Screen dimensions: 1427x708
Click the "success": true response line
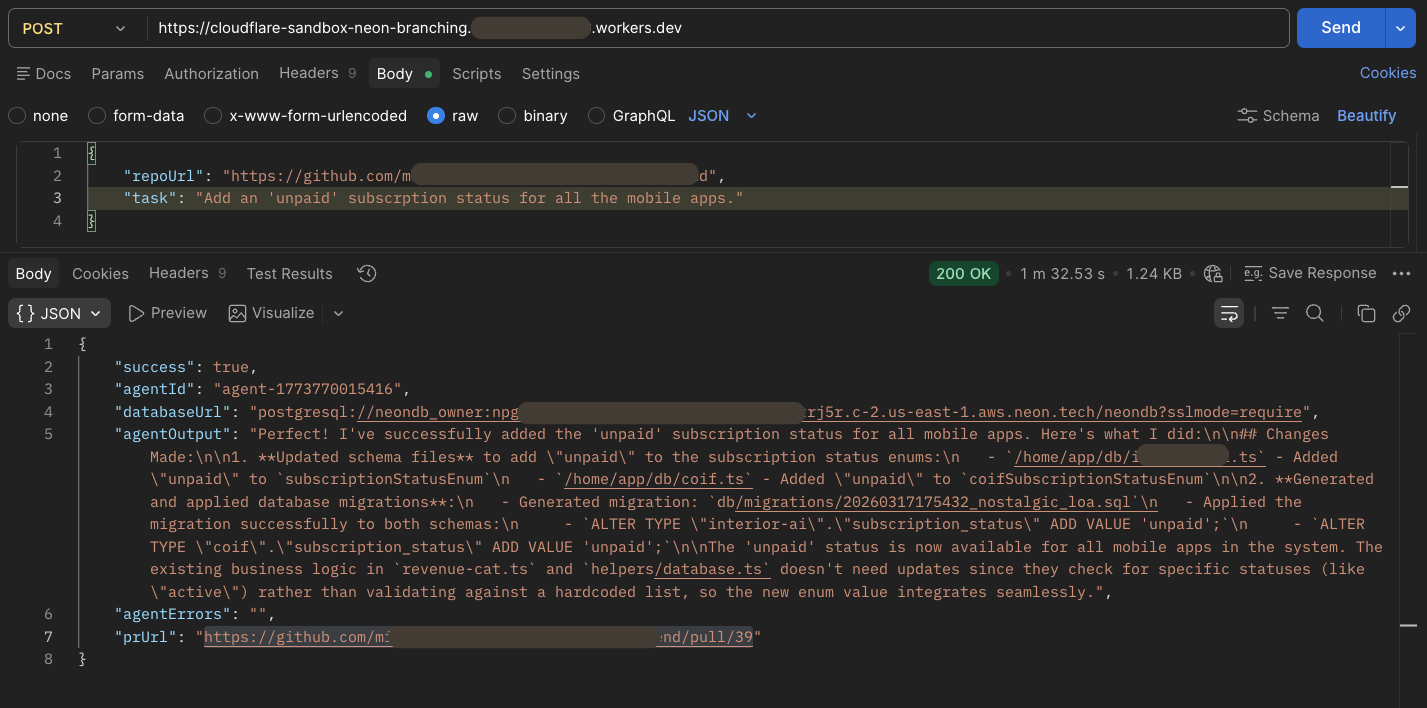click(x=186, y=367)
